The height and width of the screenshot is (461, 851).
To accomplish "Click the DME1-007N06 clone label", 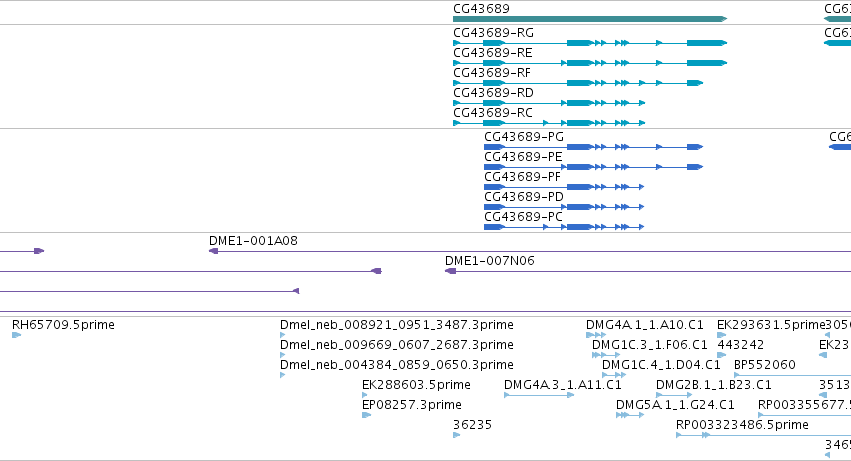I will pyautogui.click(x=490, y=261).
